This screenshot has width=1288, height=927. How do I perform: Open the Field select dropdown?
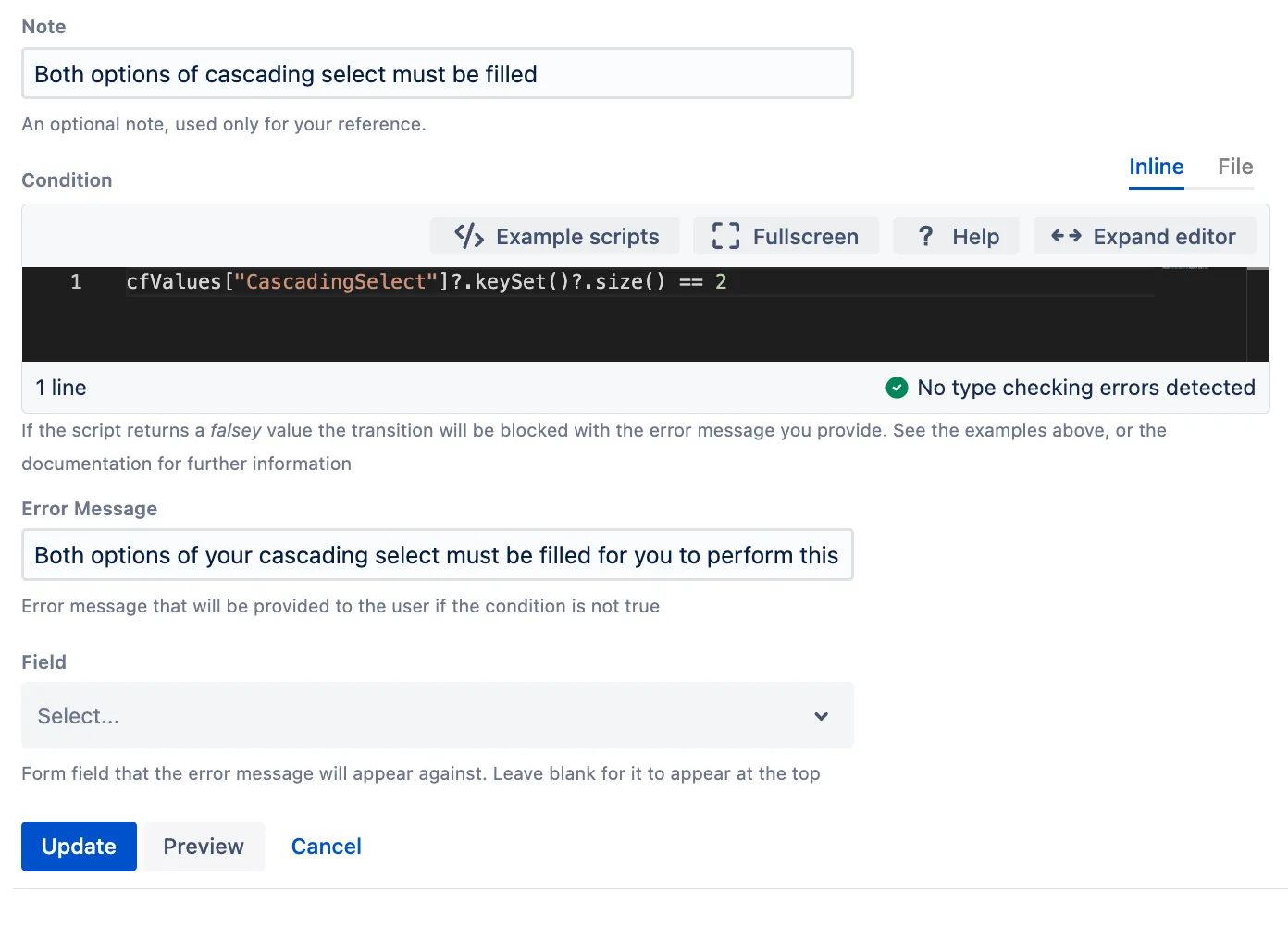438,715
